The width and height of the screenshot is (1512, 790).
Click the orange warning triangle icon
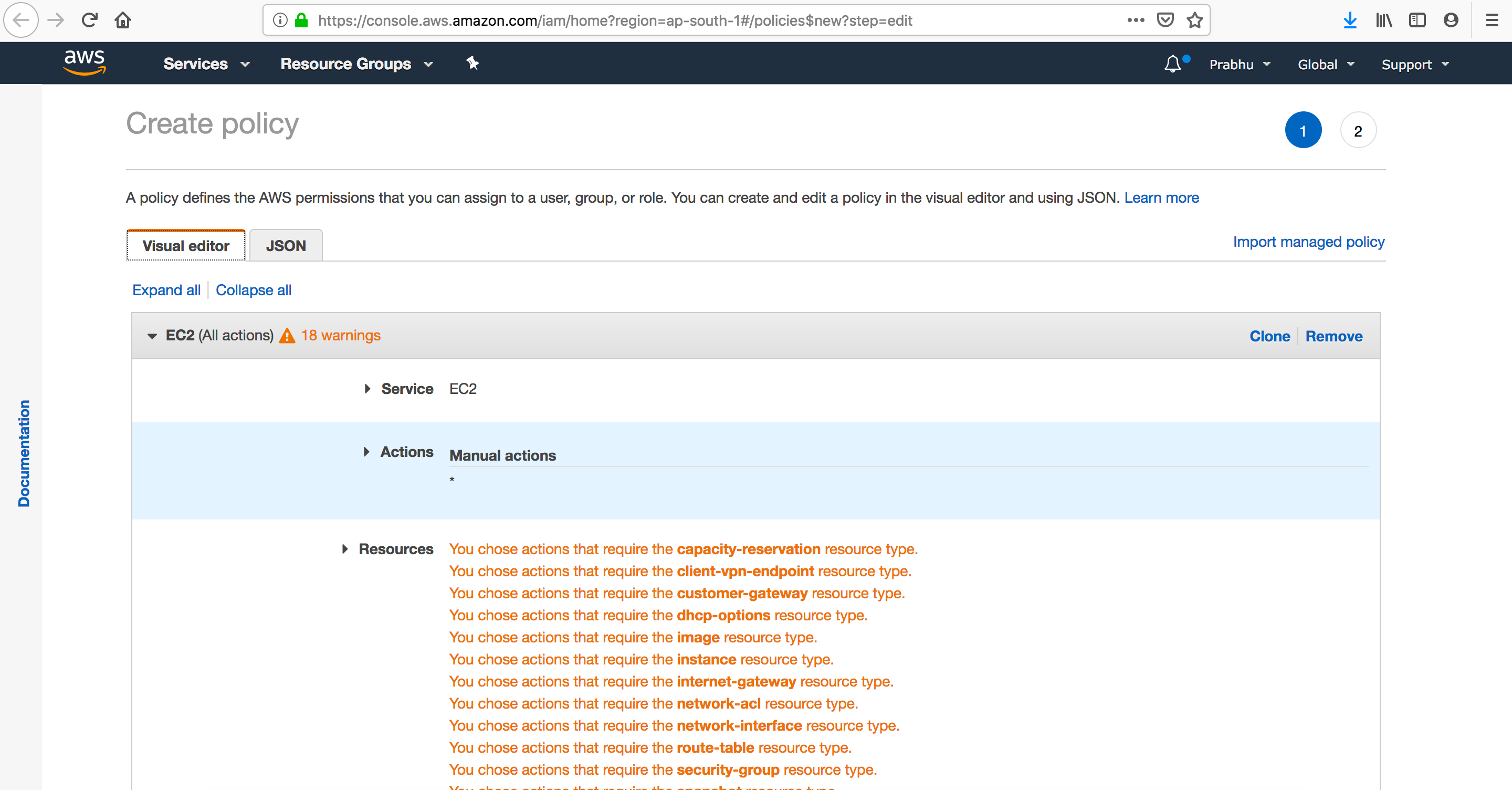point(287,336)
